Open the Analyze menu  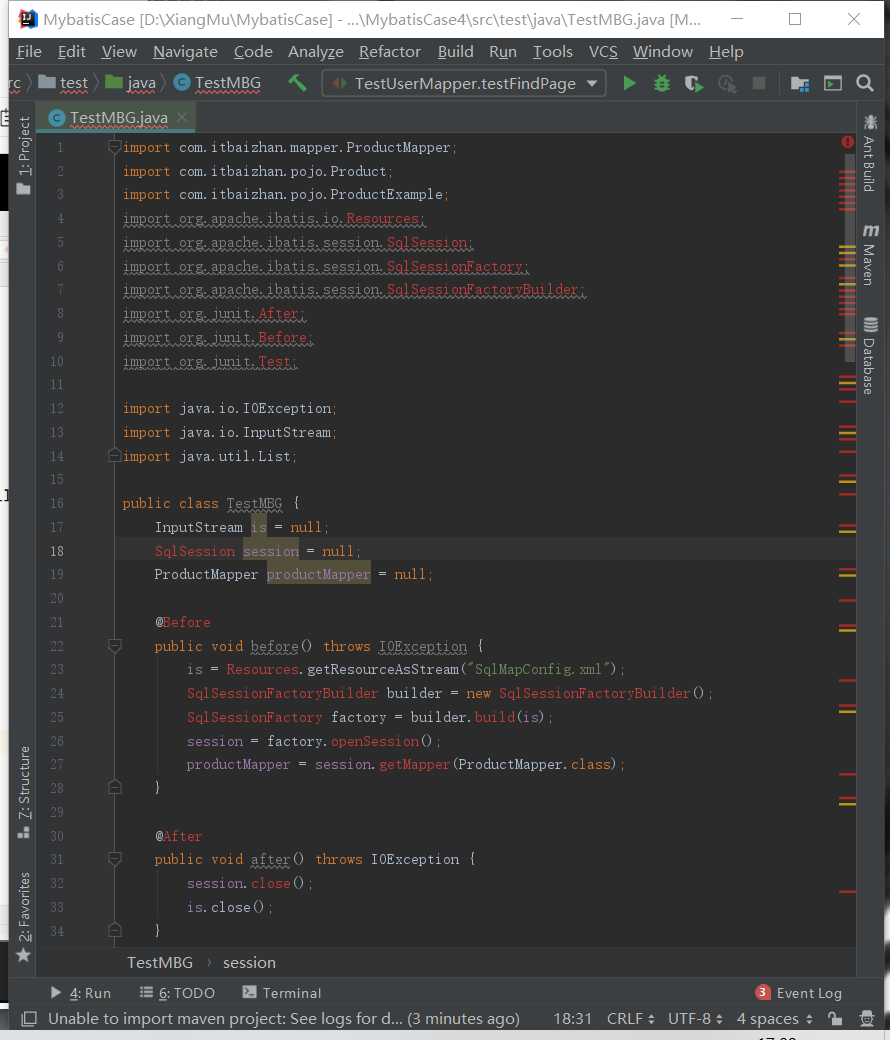pos(316,52)
